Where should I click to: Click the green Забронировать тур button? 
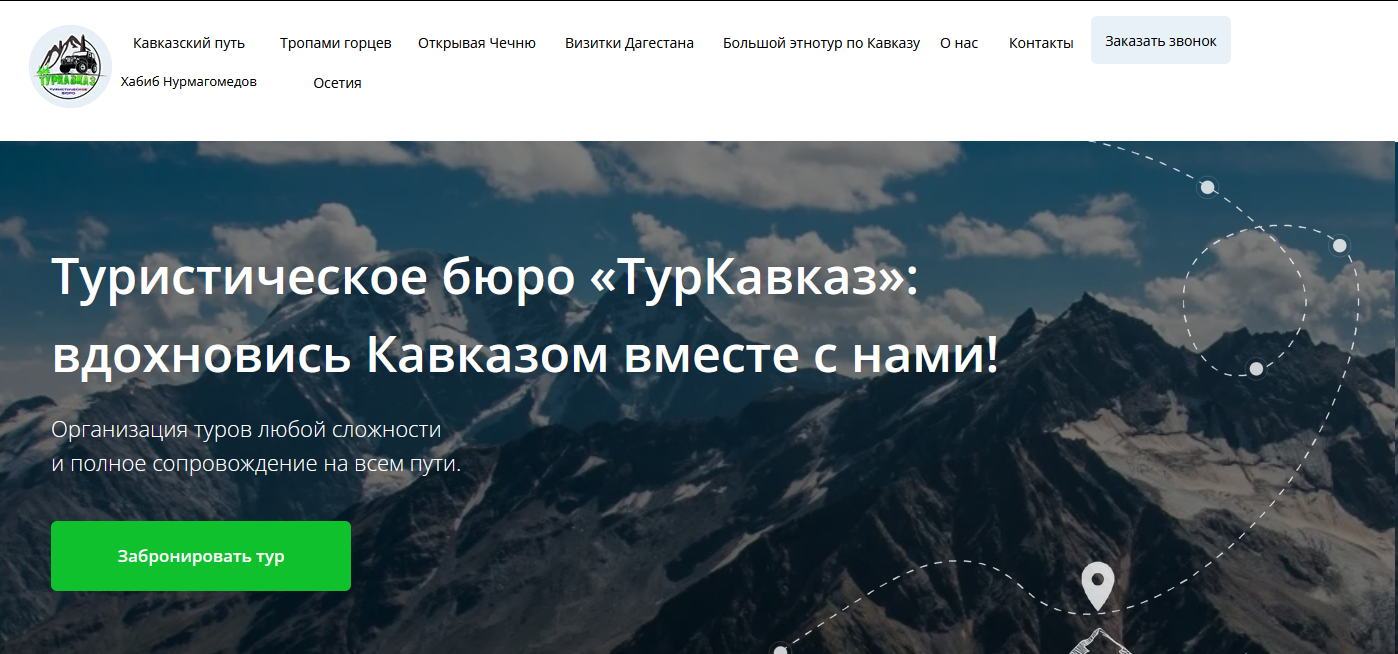(201, 556)
